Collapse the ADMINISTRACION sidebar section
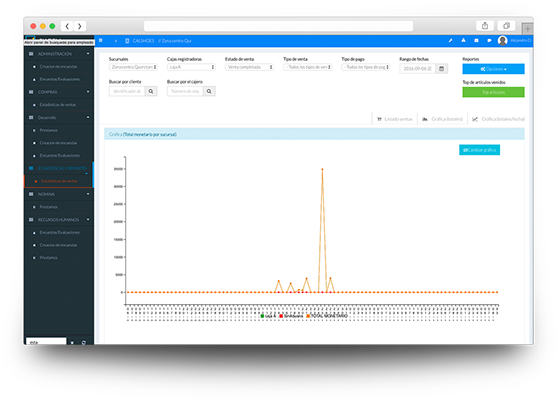This screenshot has height=402, width=557. coord(59,54)
